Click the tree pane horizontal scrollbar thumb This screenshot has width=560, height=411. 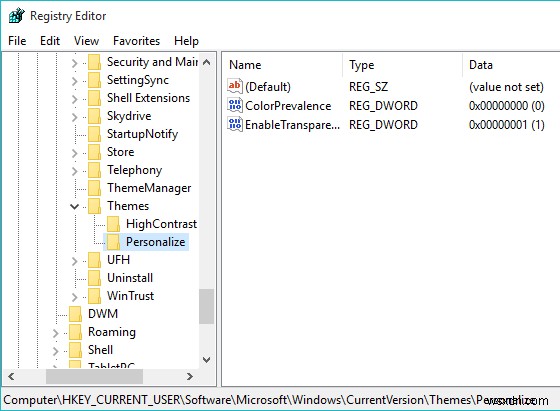94,376
